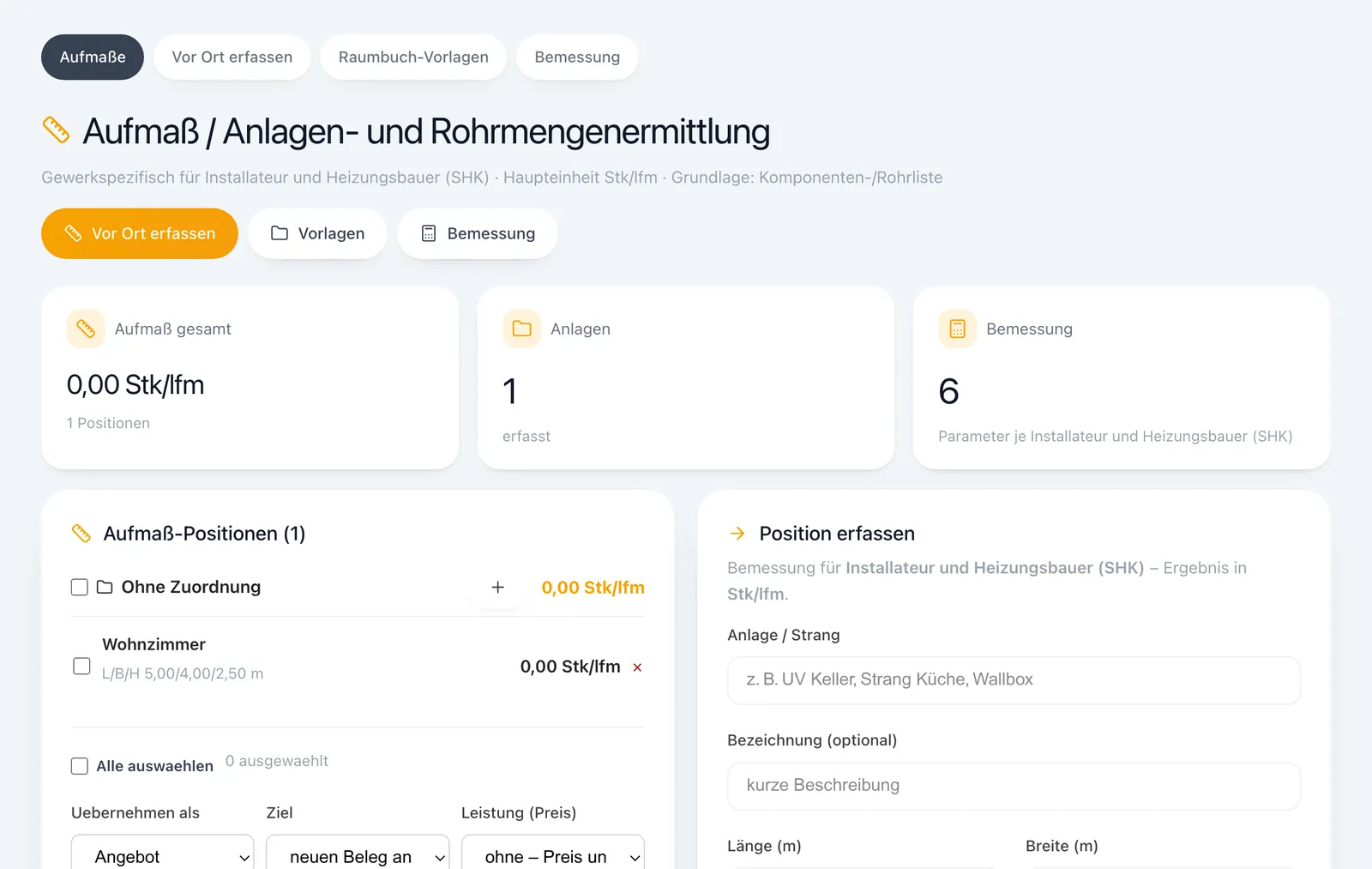Focus the Anlage / Strang input field
Image resolution: width=1372 pixels, height=869 pixels.
(x=1014, y=680)
